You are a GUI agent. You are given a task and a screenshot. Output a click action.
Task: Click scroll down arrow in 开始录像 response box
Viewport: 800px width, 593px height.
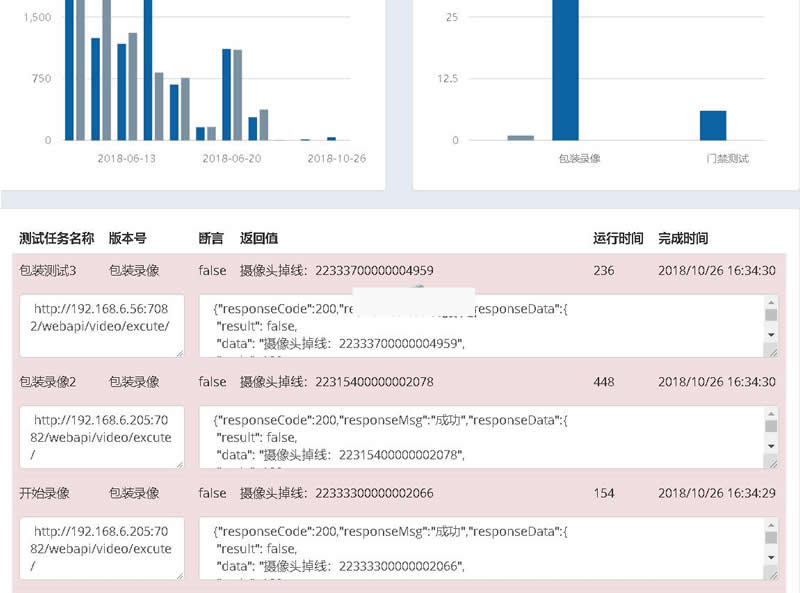click(771, 557)
